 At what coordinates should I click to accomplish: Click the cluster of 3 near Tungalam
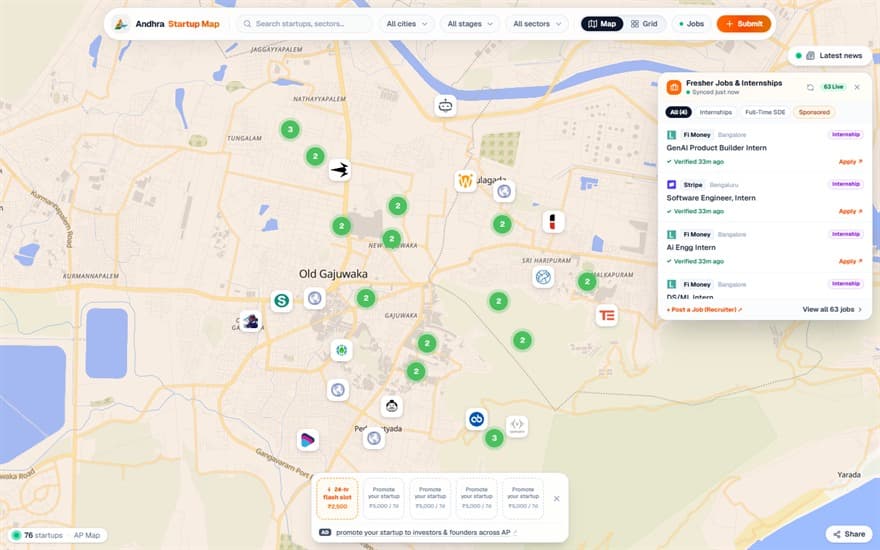pyautogui.click(x=290, y=130)
